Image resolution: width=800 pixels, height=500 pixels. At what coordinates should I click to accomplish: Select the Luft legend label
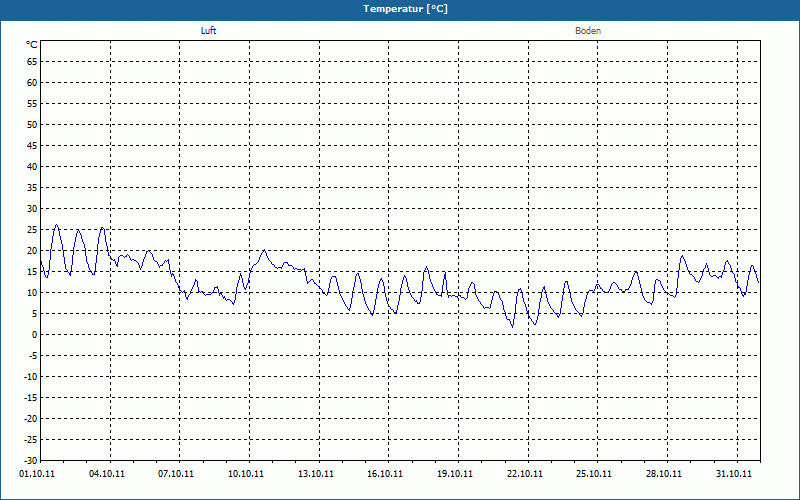[x=208, y=31]
